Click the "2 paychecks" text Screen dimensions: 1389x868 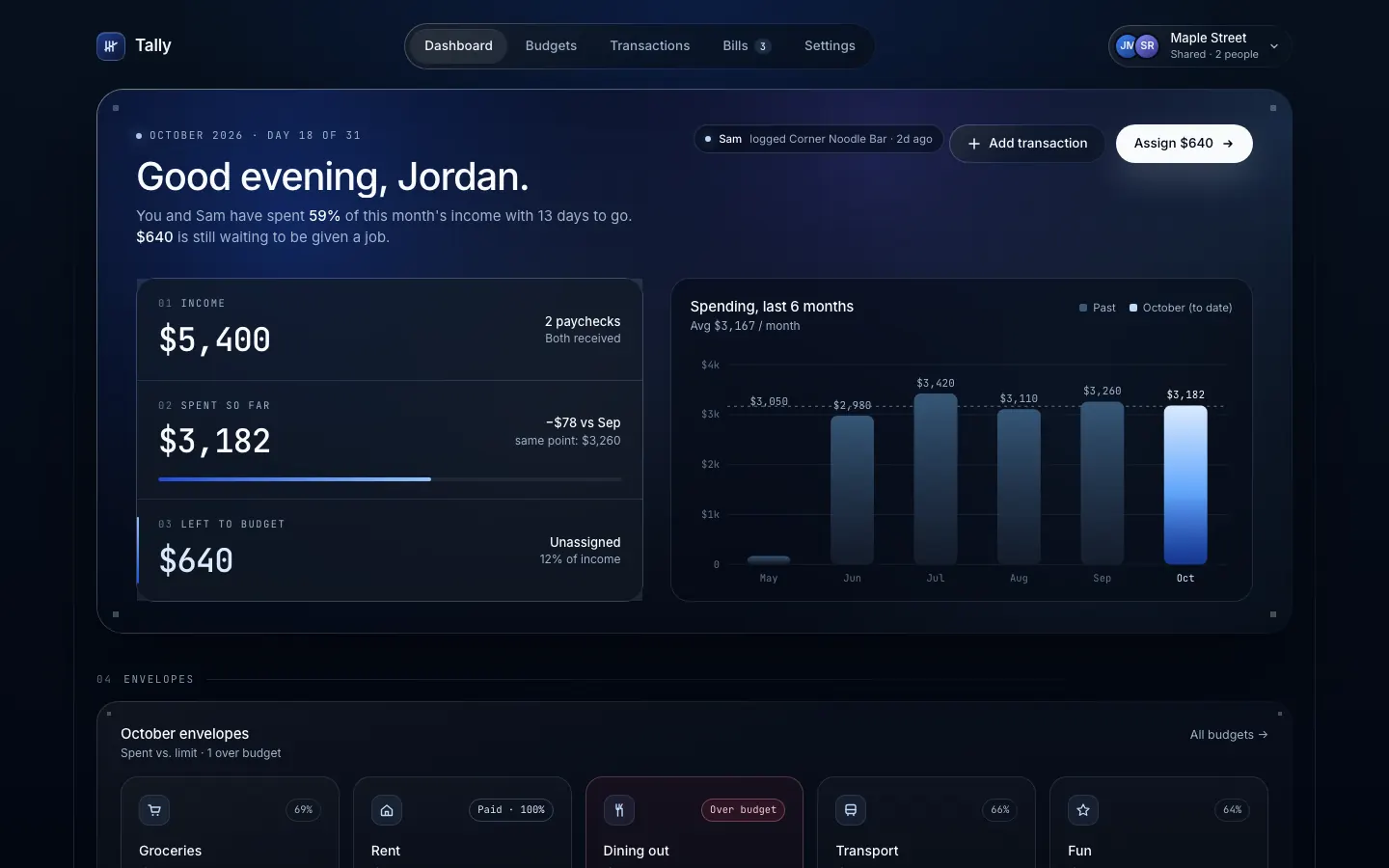tap(583, 321)
